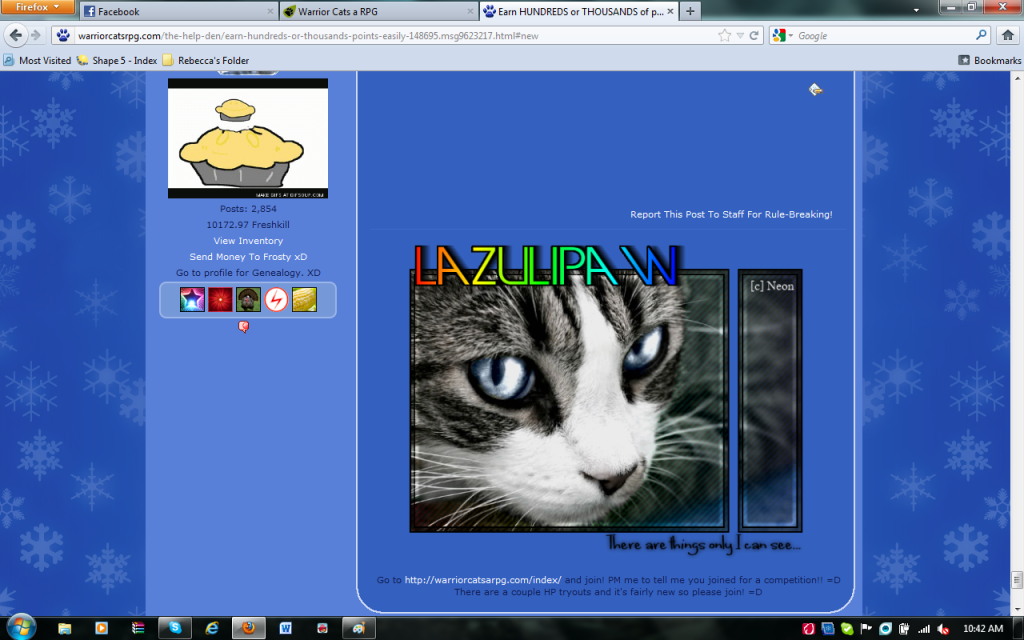1024x640 pixels.
Task: Click the small icon at top right of the post
Action: click(x=816, y=90)
